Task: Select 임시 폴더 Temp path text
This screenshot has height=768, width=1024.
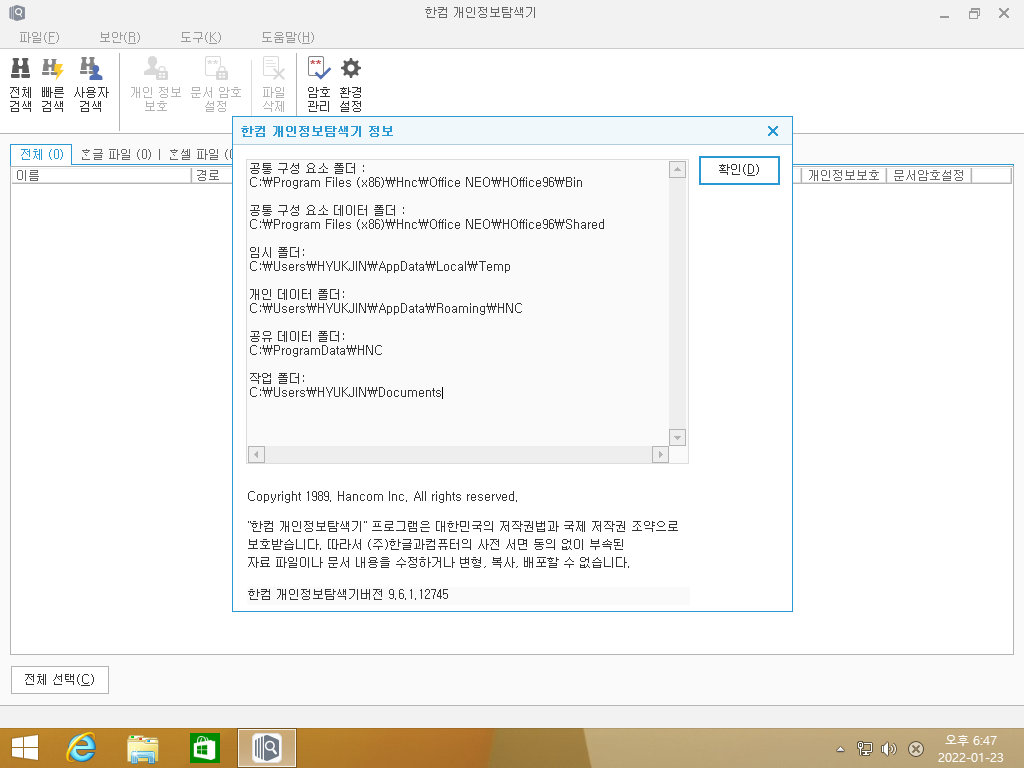Action: [x=379, y=266]
